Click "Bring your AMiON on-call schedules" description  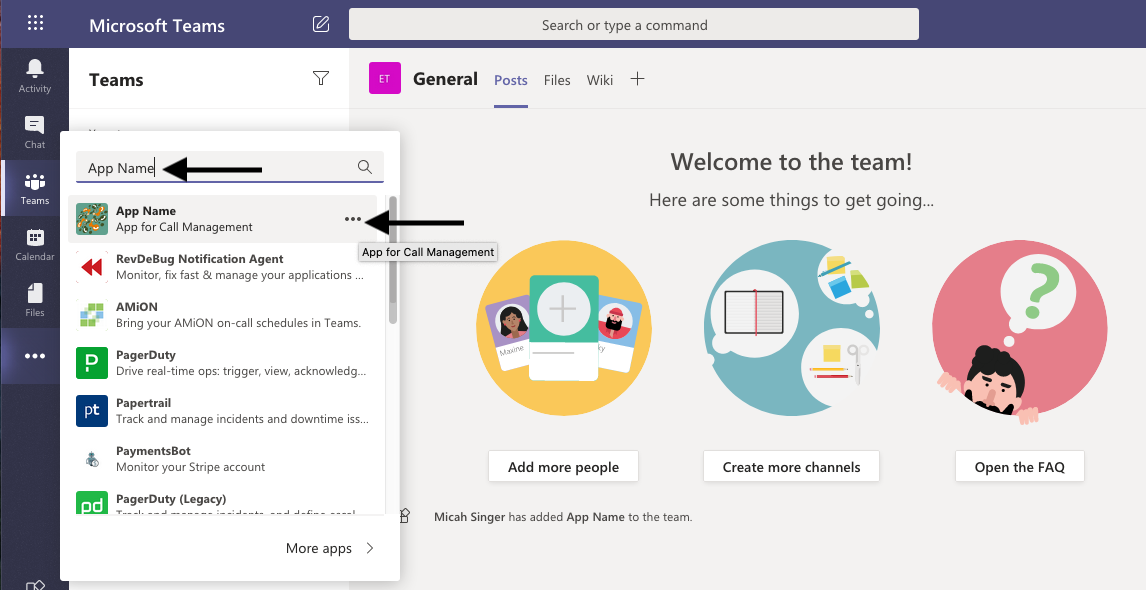238,323
